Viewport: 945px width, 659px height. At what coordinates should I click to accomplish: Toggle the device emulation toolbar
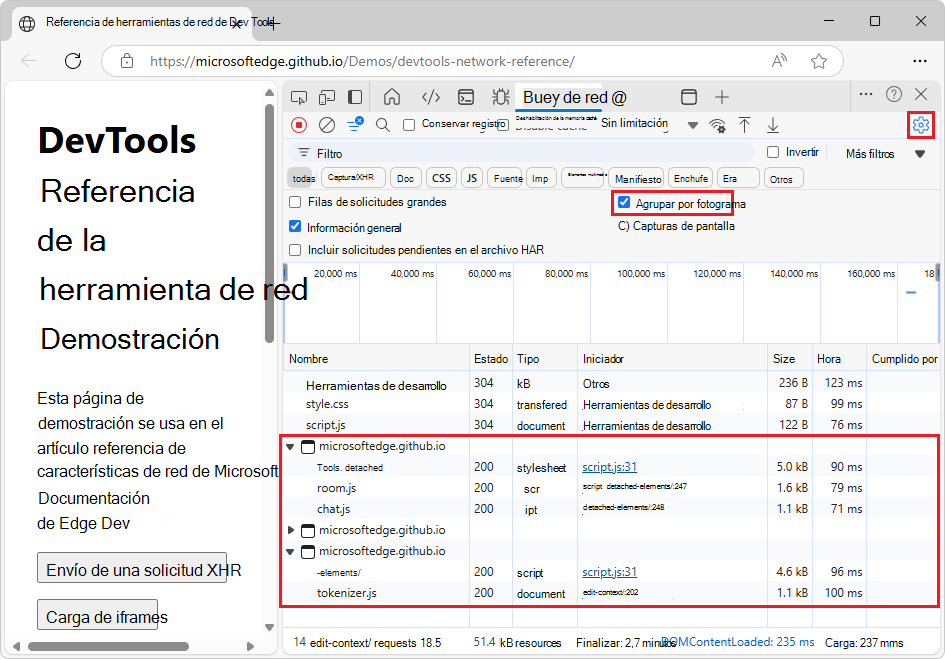pos(327,97)
